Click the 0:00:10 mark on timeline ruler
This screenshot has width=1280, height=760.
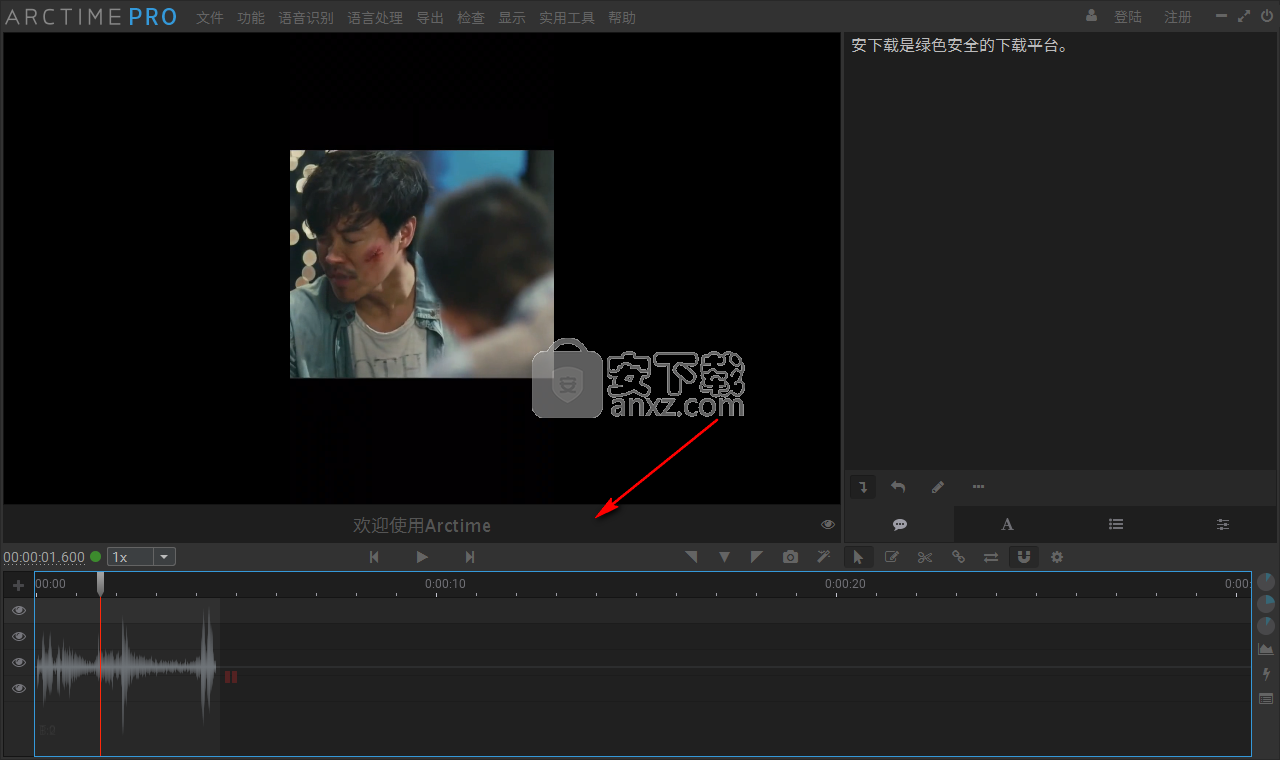tap(445, 584)
